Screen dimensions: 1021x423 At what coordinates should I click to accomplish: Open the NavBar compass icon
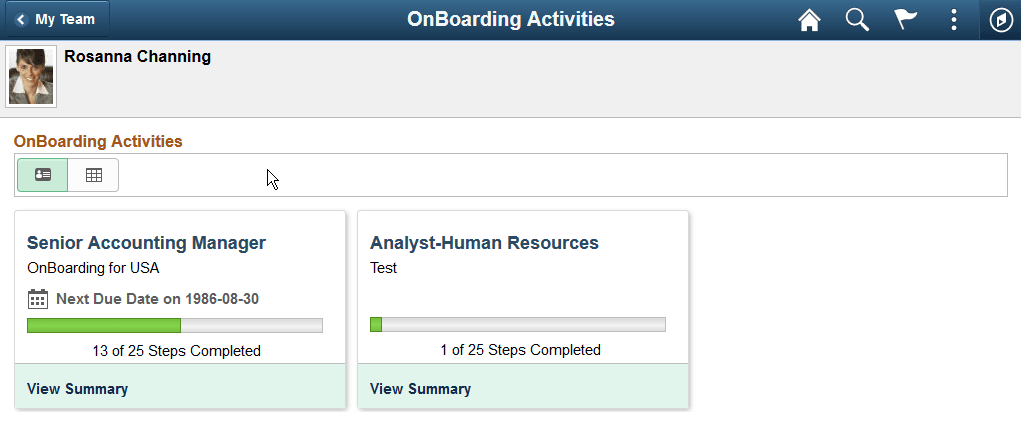click(1001, 20)
